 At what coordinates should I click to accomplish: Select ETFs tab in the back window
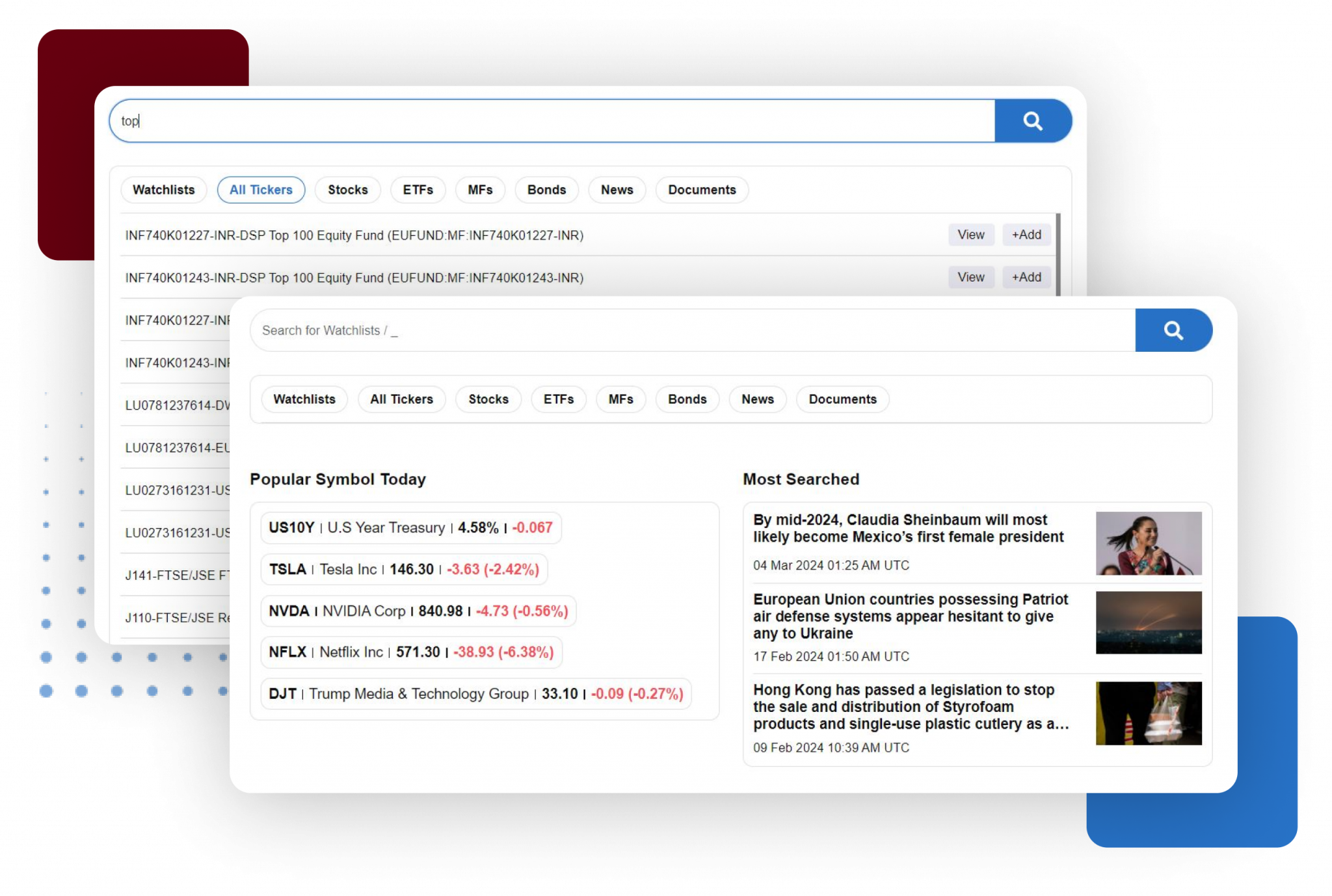418,190
